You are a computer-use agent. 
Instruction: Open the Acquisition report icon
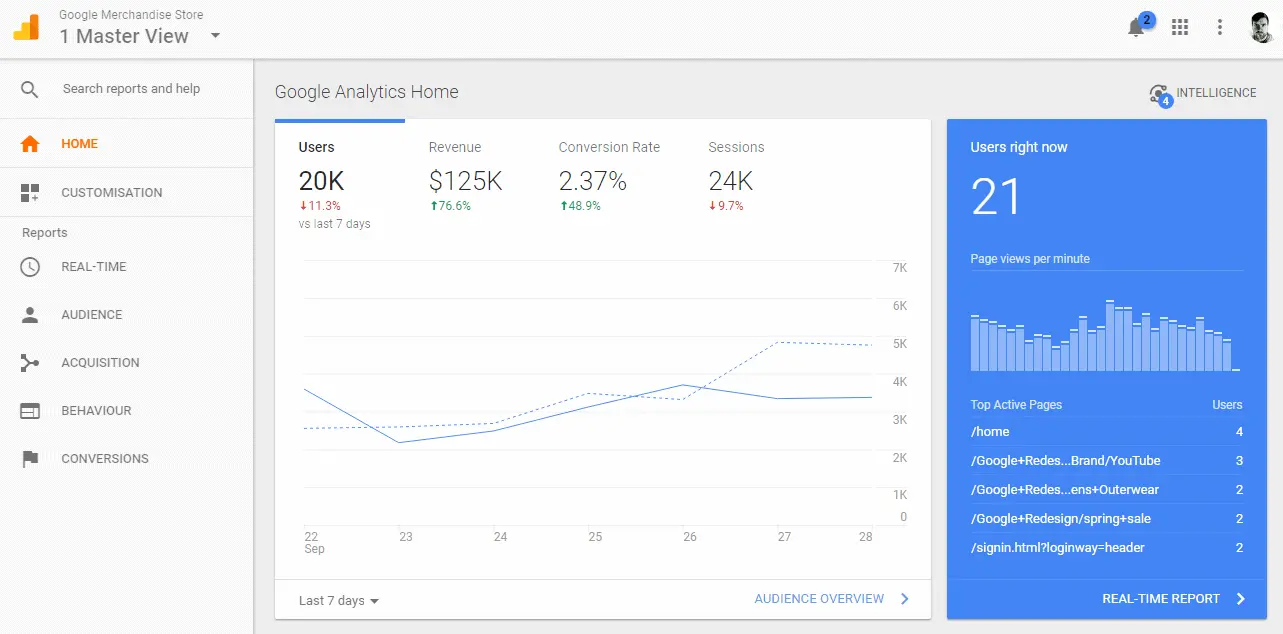pos(29,362)
